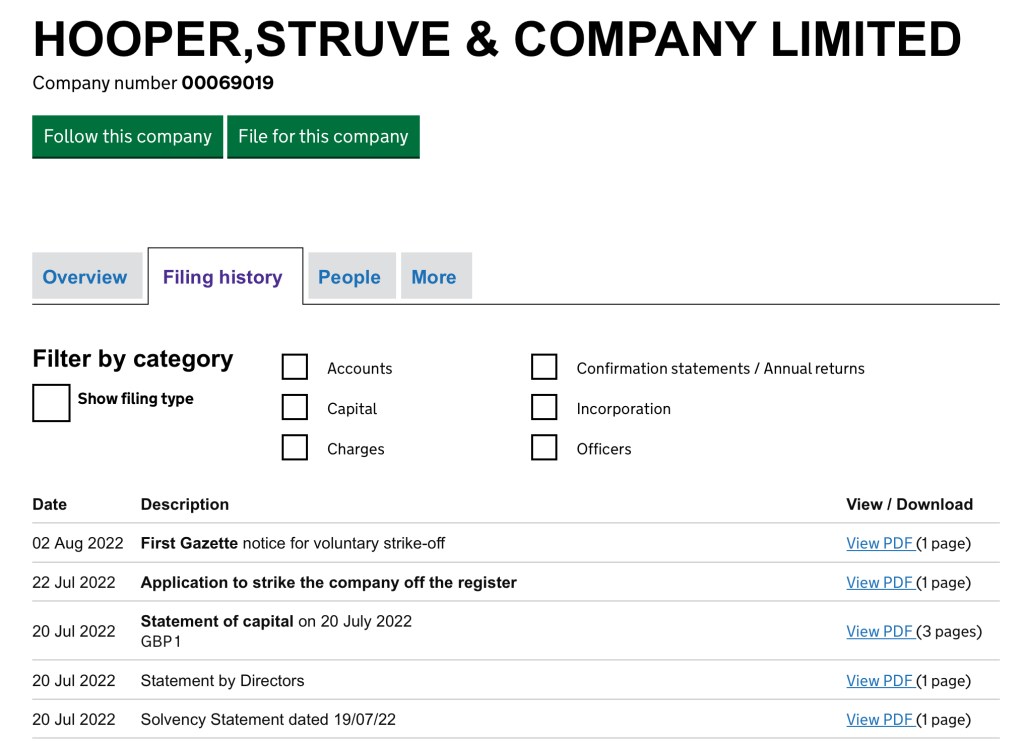View the Solvency Statement PDF
Image resolution: width=1024 pixels, height=741 pixels.
pyautogui.click(x=879, y=720)
